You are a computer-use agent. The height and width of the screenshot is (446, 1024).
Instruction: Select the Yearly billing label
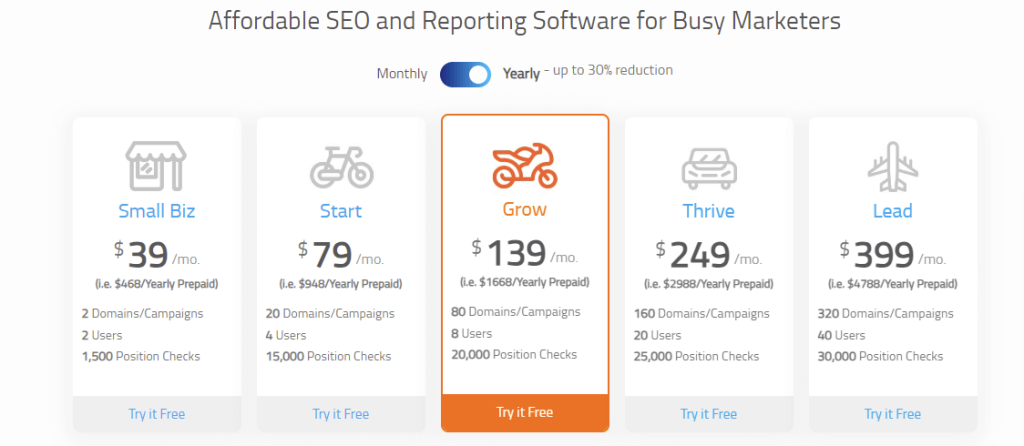click(521, 73)
